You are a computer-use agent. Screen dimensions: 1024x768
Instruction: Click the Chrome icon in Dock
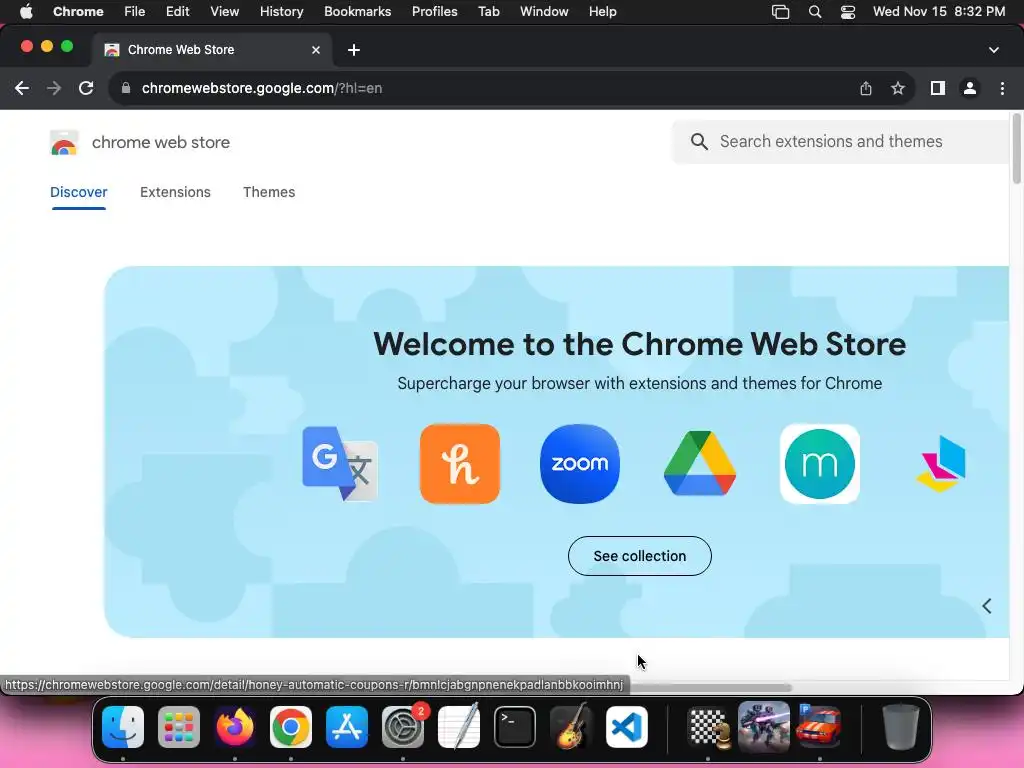tap(291, 727)
